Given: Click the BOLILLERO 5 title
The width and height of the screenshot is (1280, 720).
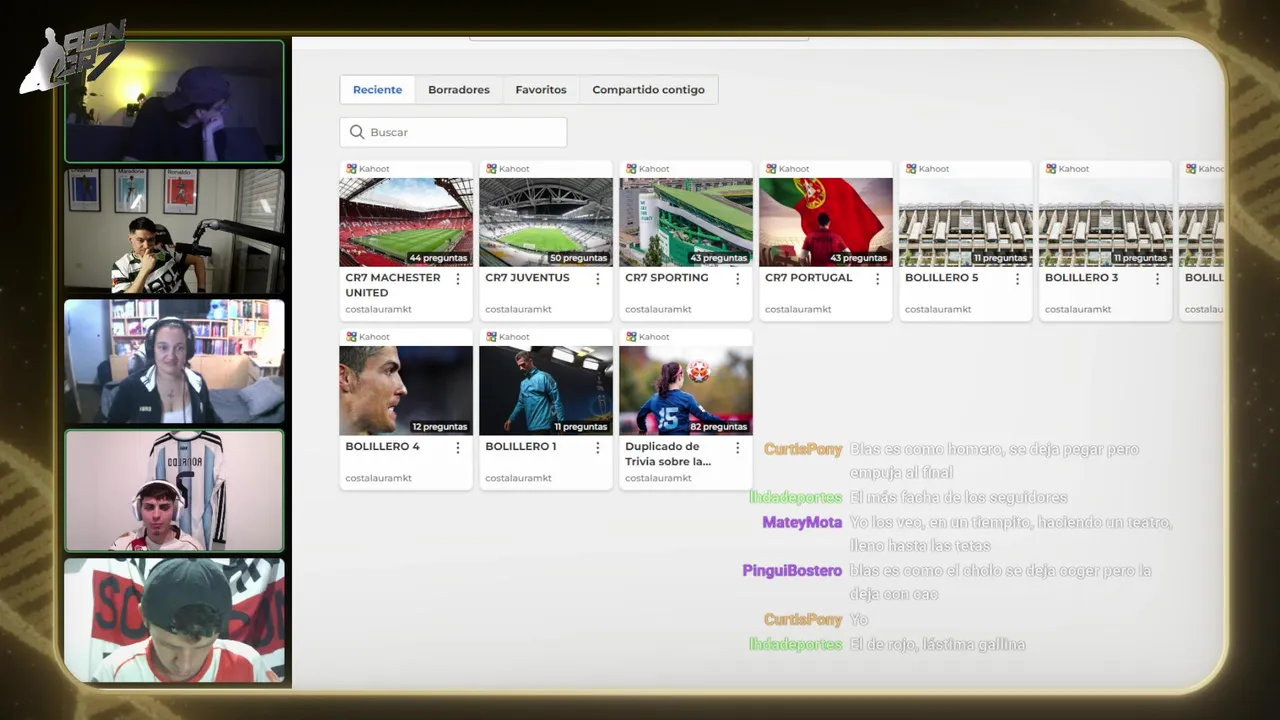Looking at the screenshot, I should click(x=941, y=278).
